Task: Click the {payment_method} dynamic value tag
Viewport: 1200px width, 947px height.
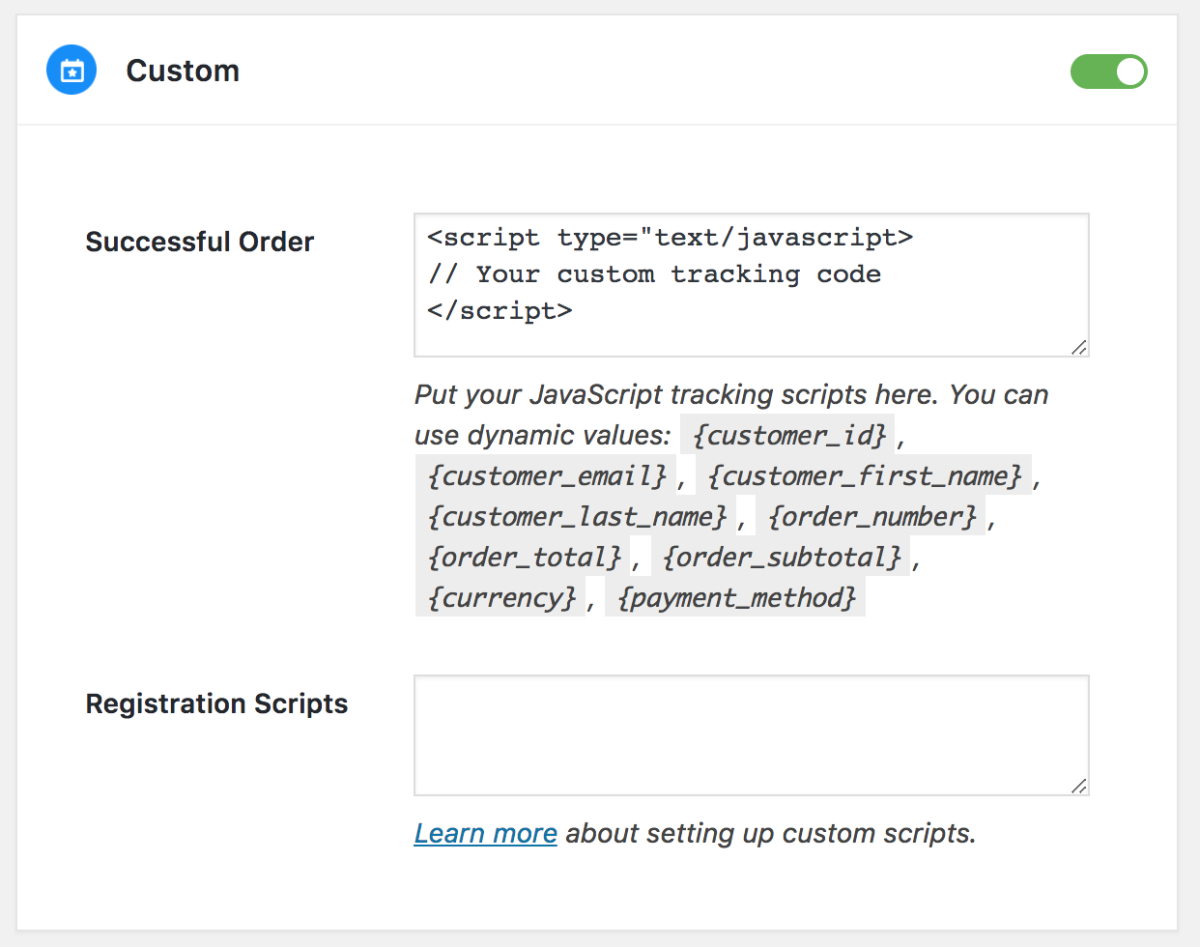Action: point(736,598)
